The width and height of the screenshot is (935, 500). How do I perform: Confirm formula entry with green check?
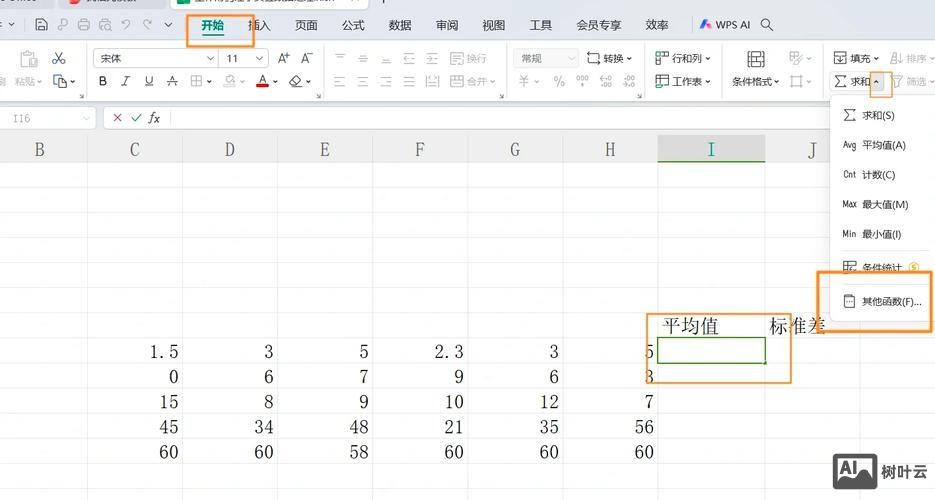pyautogui.click(x=136, y=118)
